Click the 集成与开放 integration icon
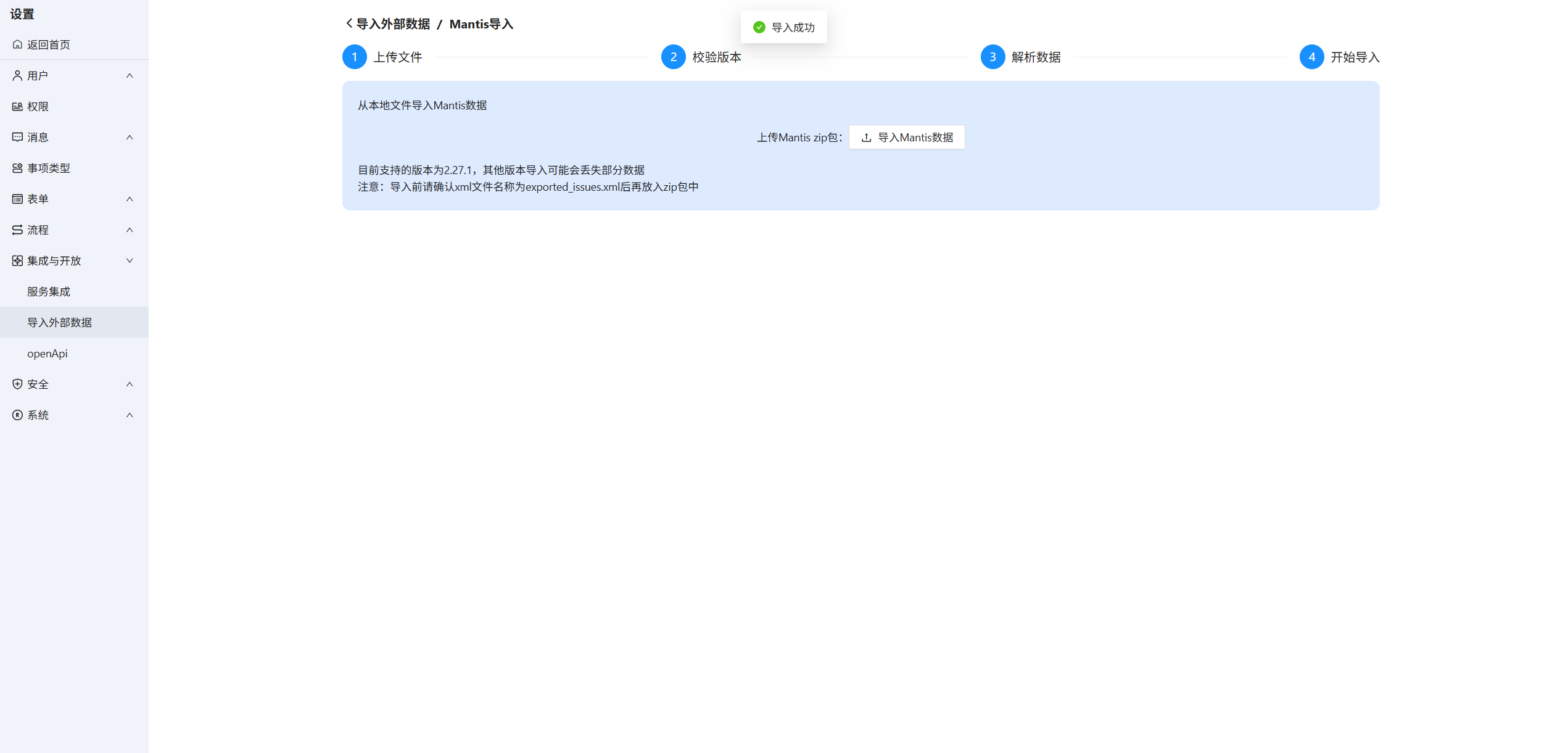The width and height of the screenshot is (1568, 753). pyautogui.click(x=17, y=260)
